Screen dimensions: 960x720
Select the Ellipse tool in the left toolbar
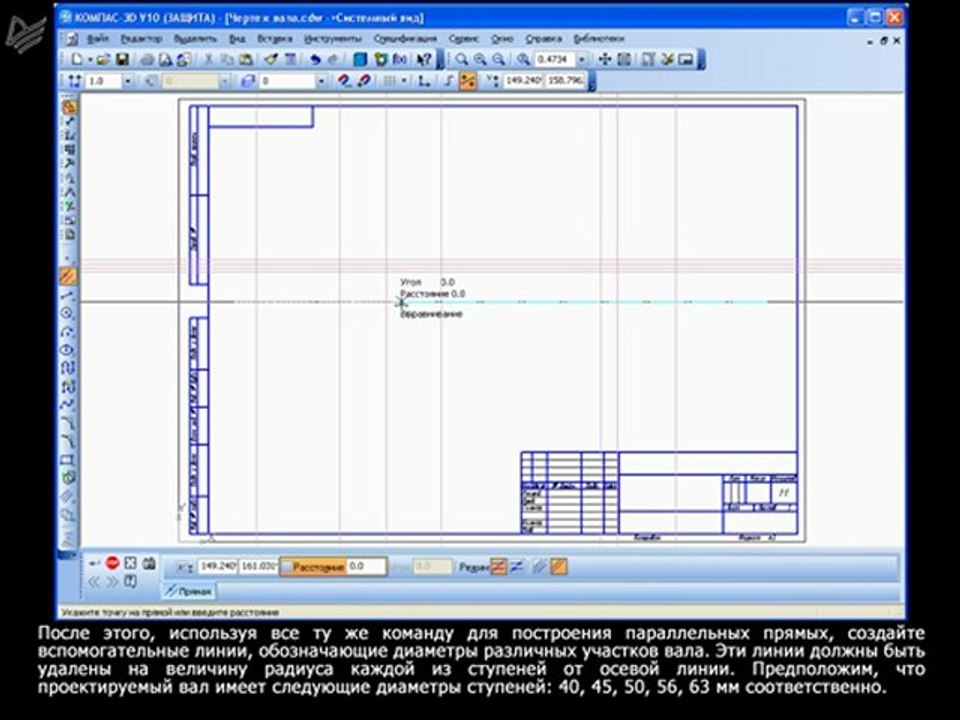click(x=69, y=350)
